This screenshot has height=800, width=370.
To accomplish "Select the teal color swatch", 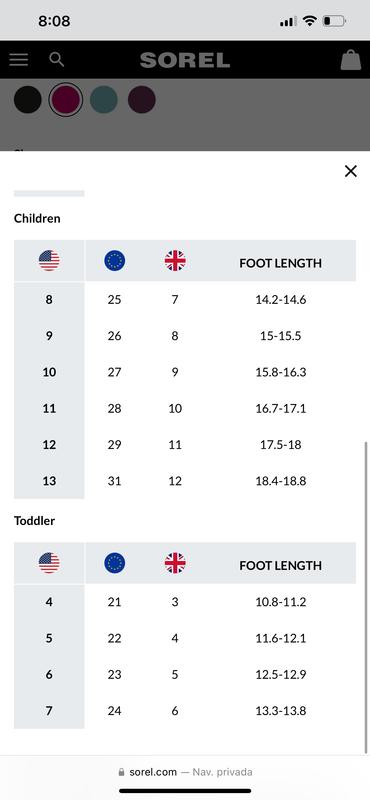I will [x=104, y=99].
